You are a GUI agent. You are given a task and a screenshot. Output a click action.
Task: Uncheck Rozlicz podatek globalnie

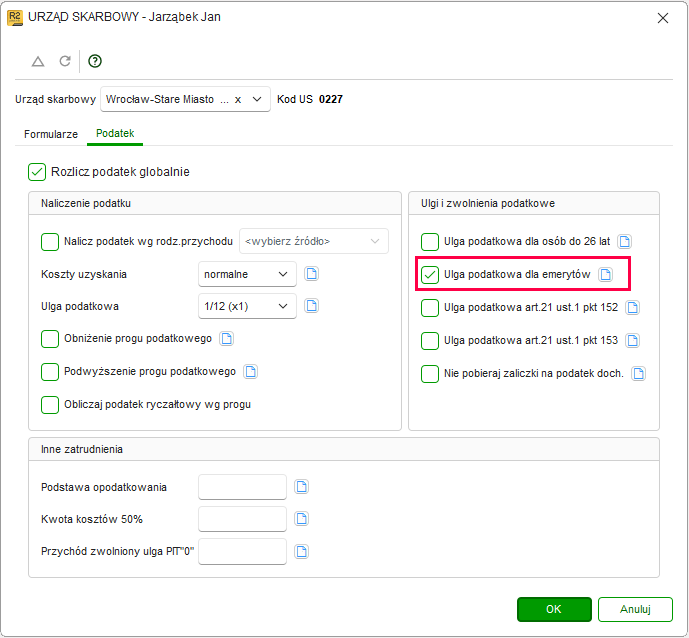click(x=37, y=172)
